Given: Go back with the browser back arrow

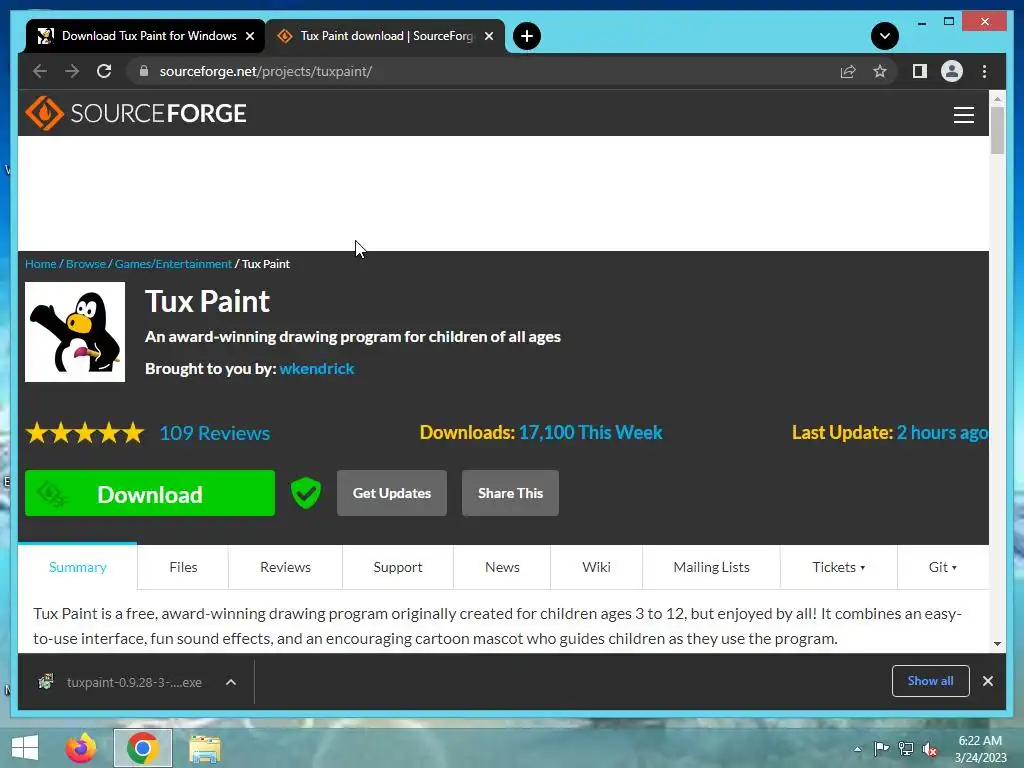Looking at the screenshot, I should 40,71.
